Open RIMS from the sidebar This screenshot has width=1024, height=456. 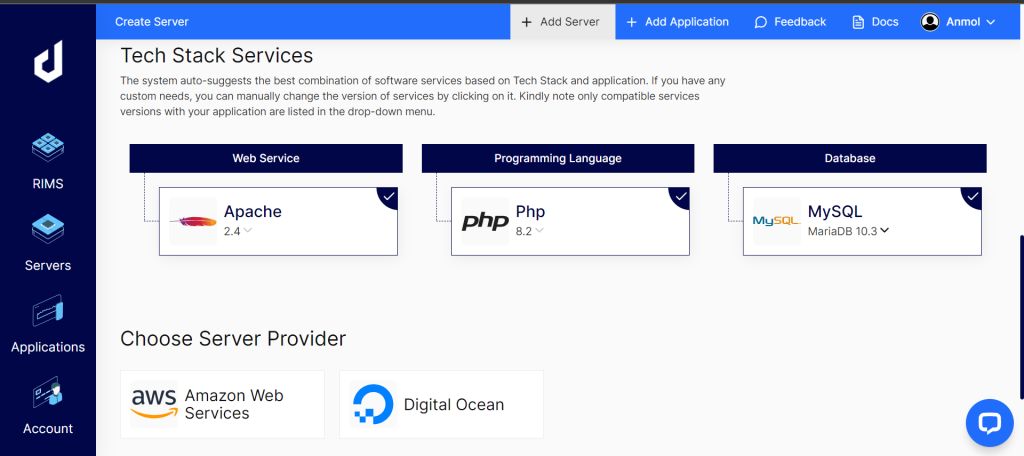[x=48, y=160]
